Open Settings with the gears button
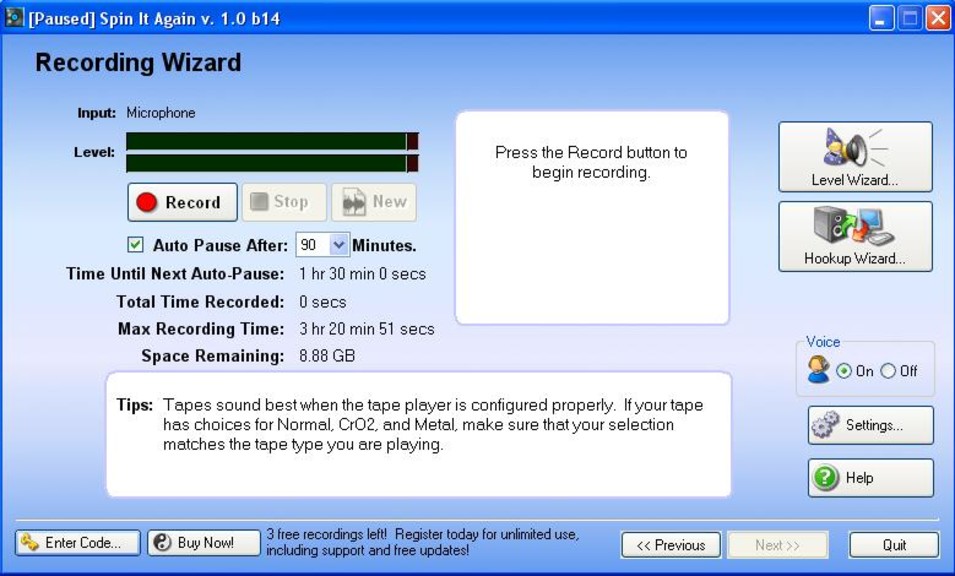This screenshot has width=955, height=576. coord(870,425)
